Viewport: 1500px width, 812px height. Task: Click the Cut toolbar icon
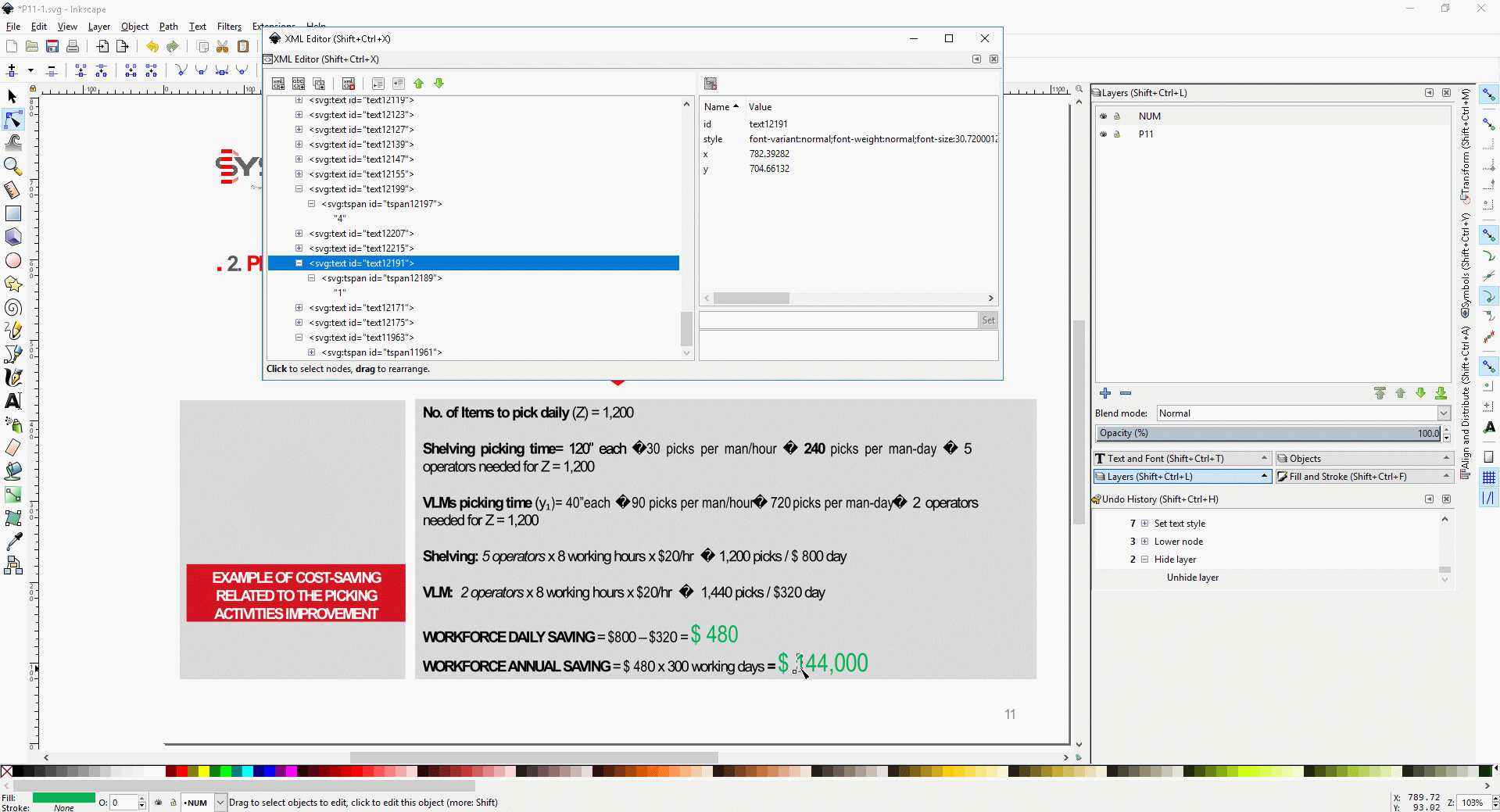pos(223,47)
